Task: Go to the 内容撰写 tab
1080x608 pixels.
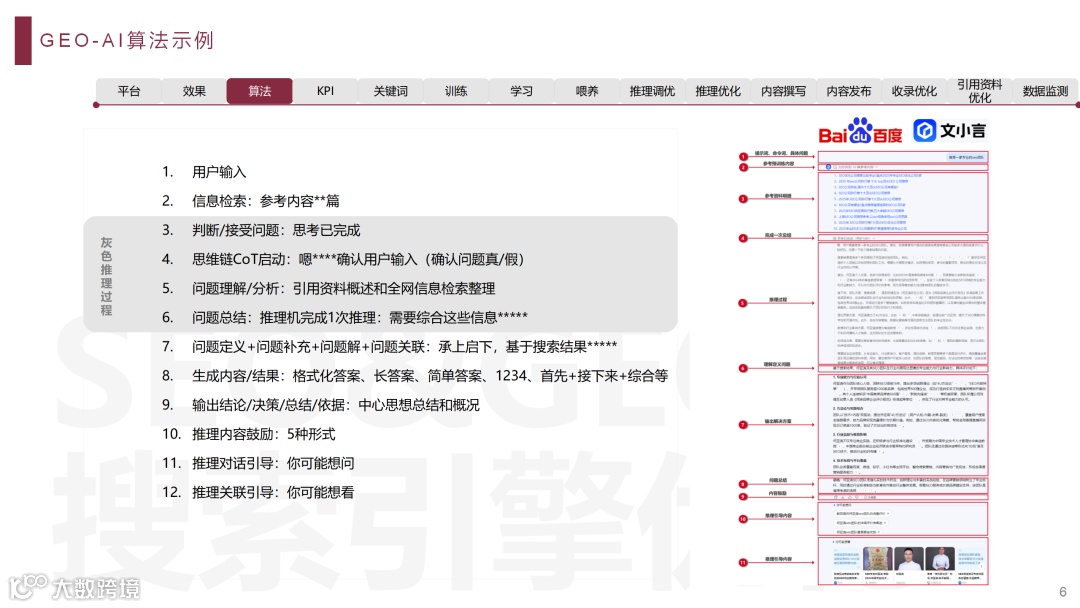Action: [783, 91]
